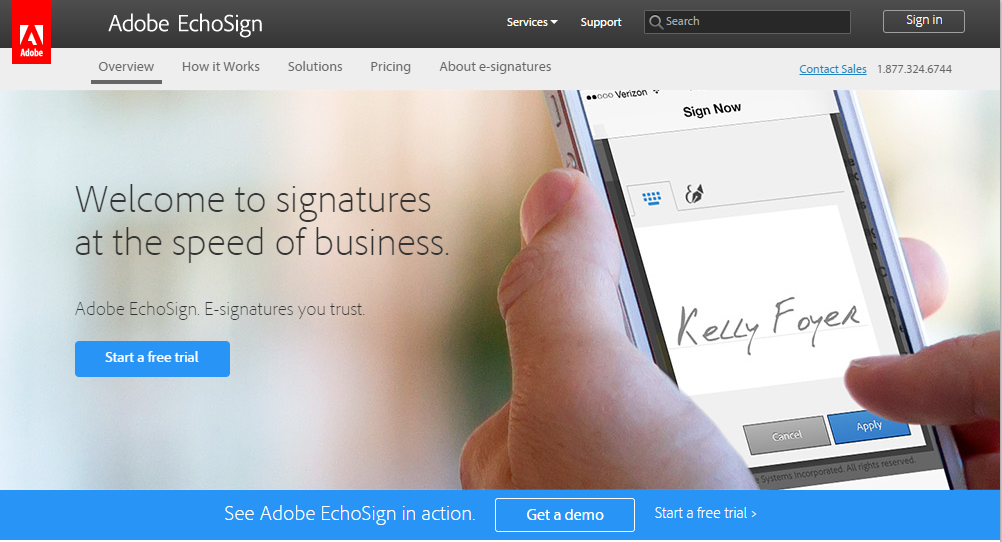This screenshot has height=542, width=1002.
Task: Go to the Pricing tab
Action: 390,66
